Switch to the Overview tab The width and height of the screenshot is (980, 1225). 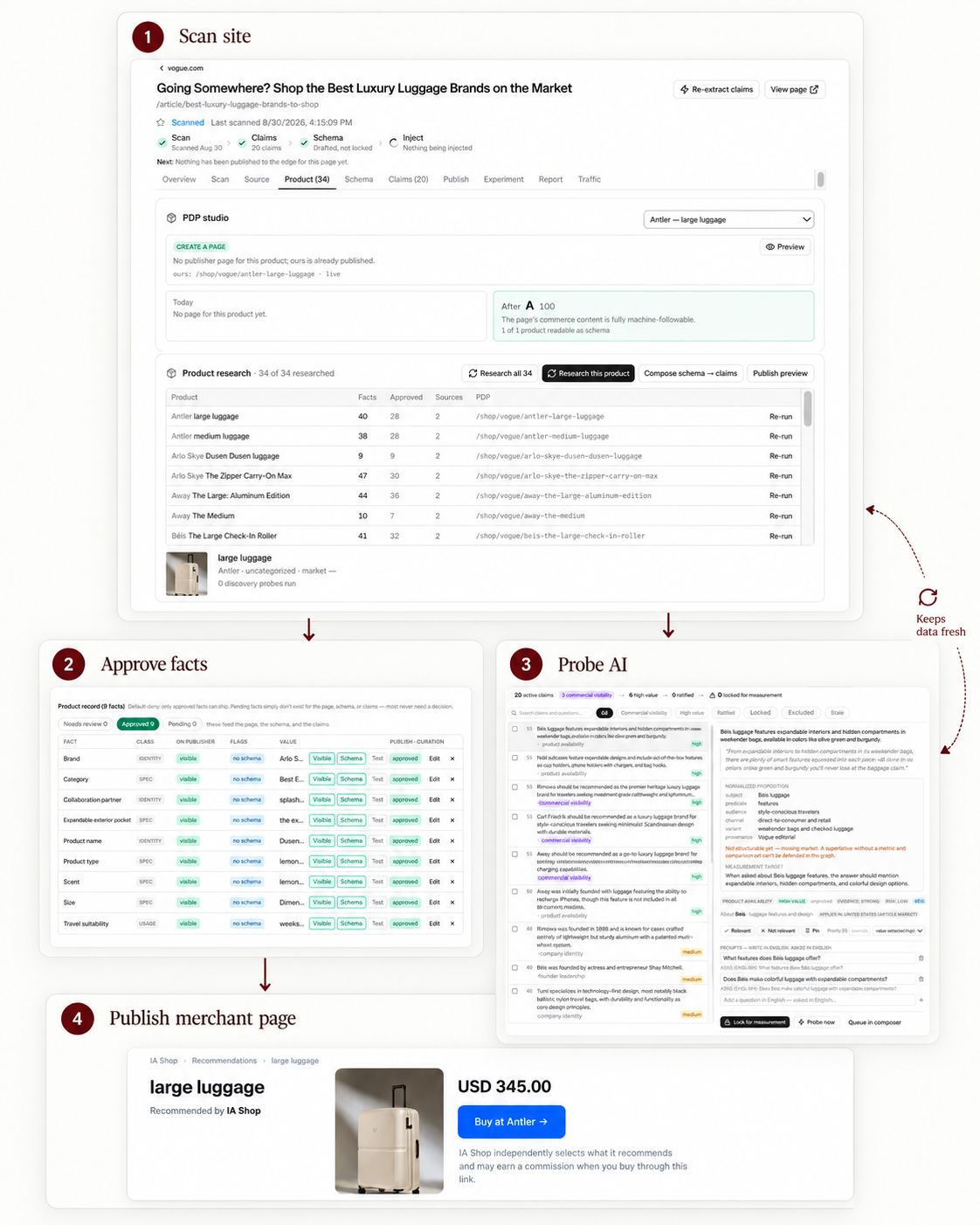pos(179,179)
